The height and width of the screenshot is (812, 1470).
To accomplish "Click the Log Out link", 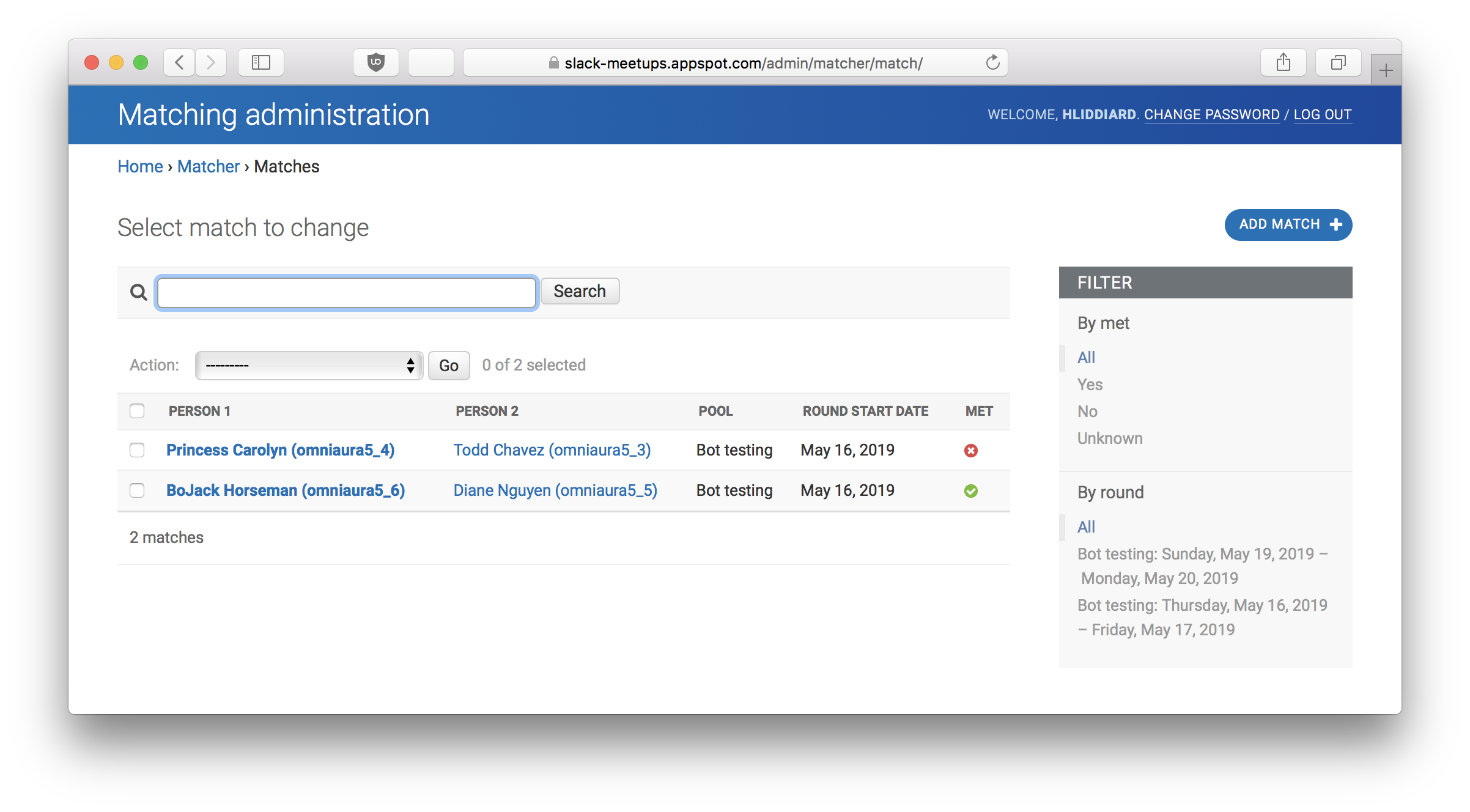I will pos(1323,114).
